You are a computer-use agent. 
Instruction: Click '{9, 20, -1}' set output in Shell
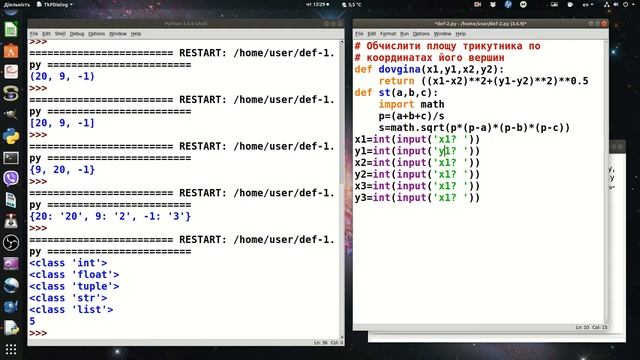click(62, 169)
